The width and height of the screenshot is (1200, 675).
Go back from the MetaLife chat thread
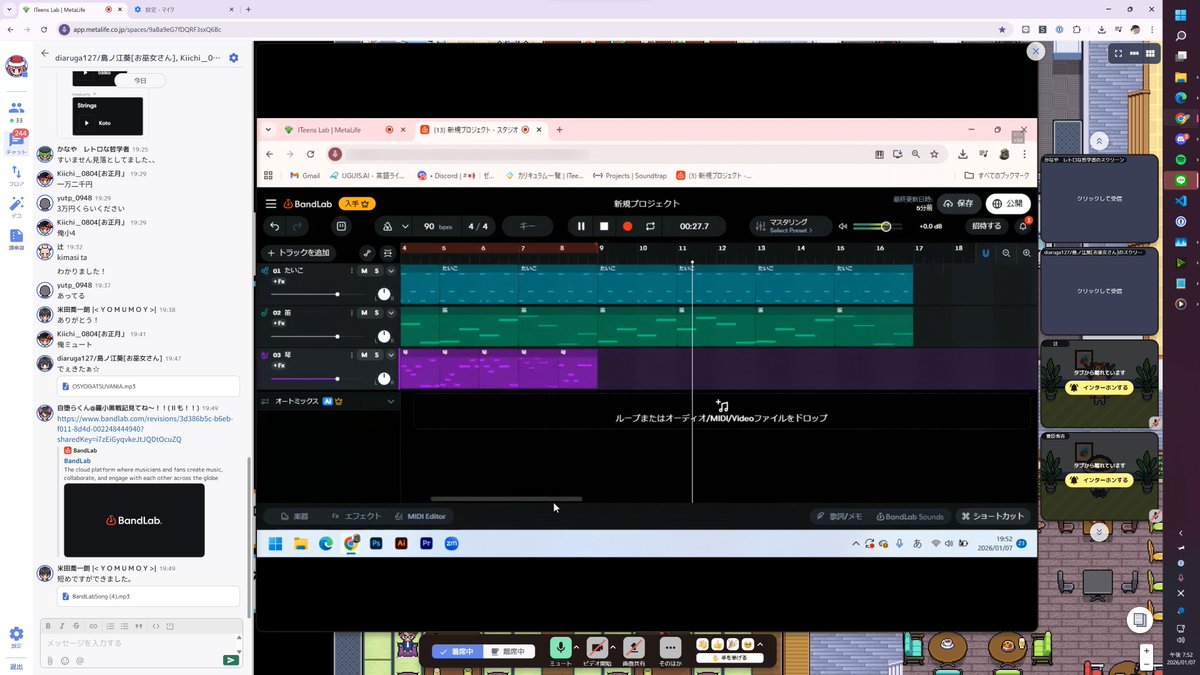pos(45,54)
